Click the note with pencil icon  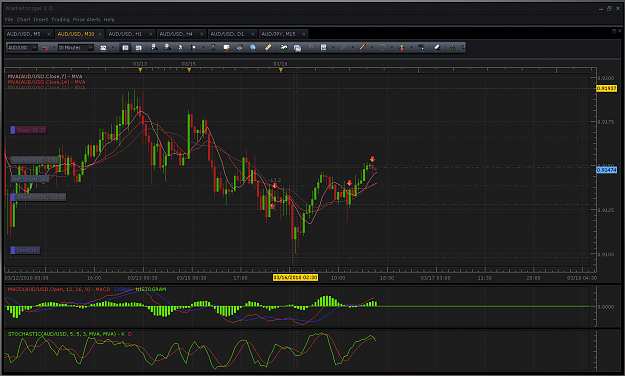pyautogui.click(x=227, y=48)
